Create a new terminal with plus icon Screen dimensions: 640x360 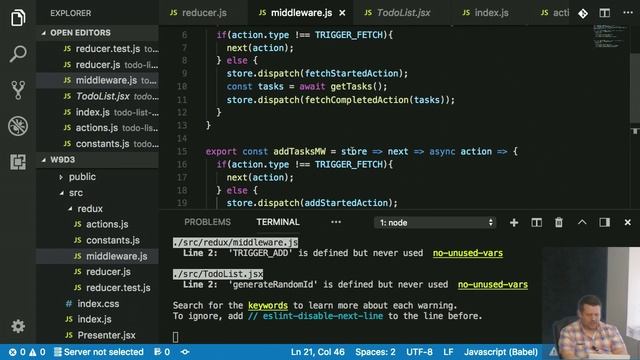coord(514,222)
